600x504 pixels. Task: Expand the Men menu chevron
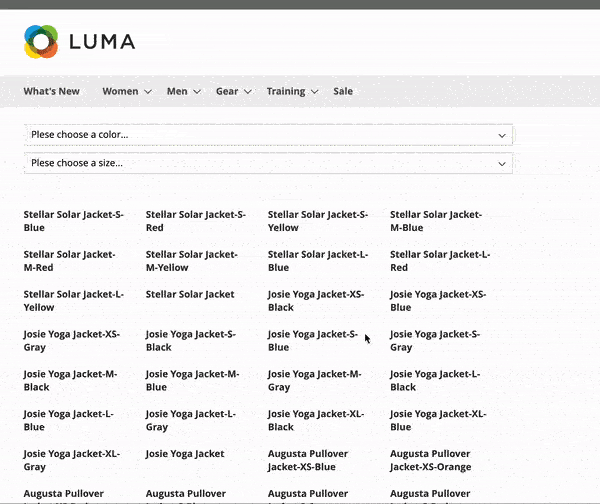click(x=197, y=92)
